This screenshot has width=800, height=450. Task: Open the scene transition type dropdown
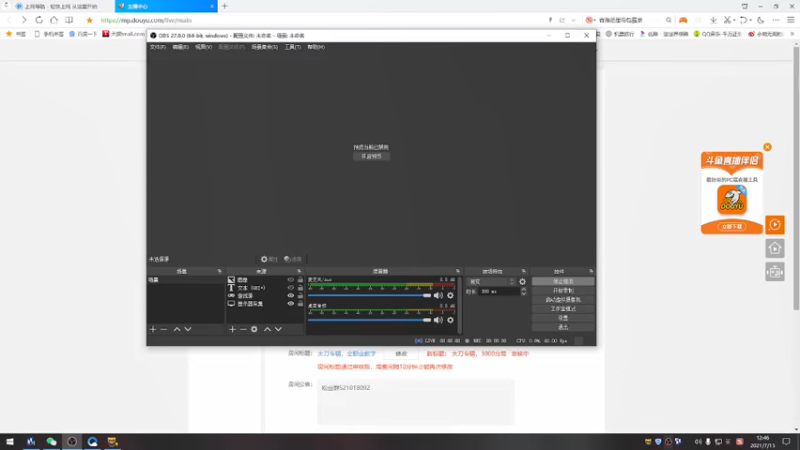(491, 282)
